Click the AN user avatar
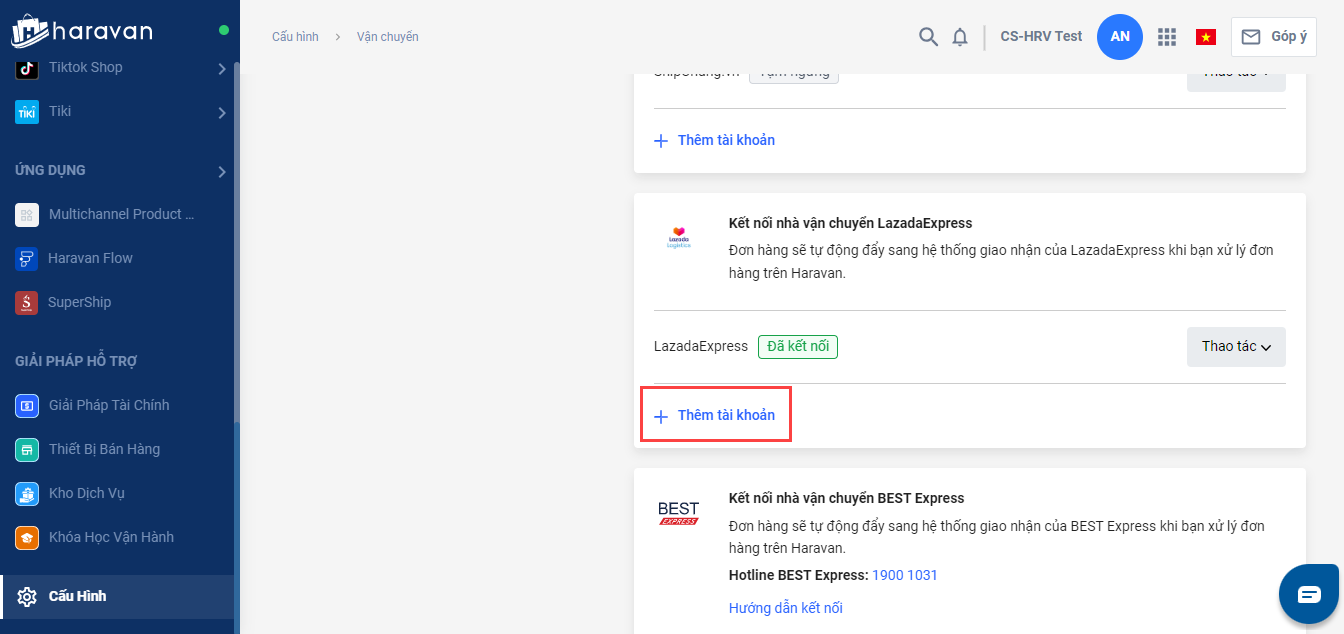1344x634 pixels. pyautogui.click(x=1119, y=37)
